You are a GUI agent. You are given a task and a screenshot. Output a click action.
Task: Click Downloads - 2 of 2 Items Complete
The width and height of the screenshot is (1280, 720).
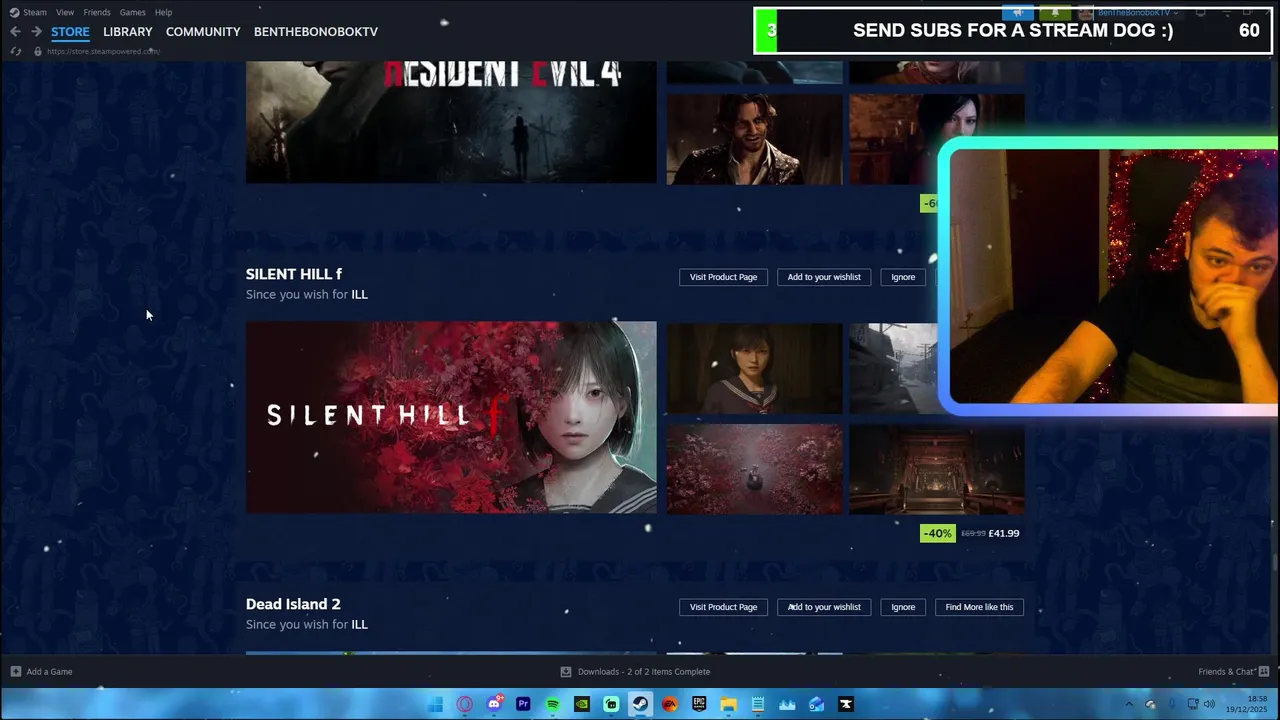coord(644,671)
